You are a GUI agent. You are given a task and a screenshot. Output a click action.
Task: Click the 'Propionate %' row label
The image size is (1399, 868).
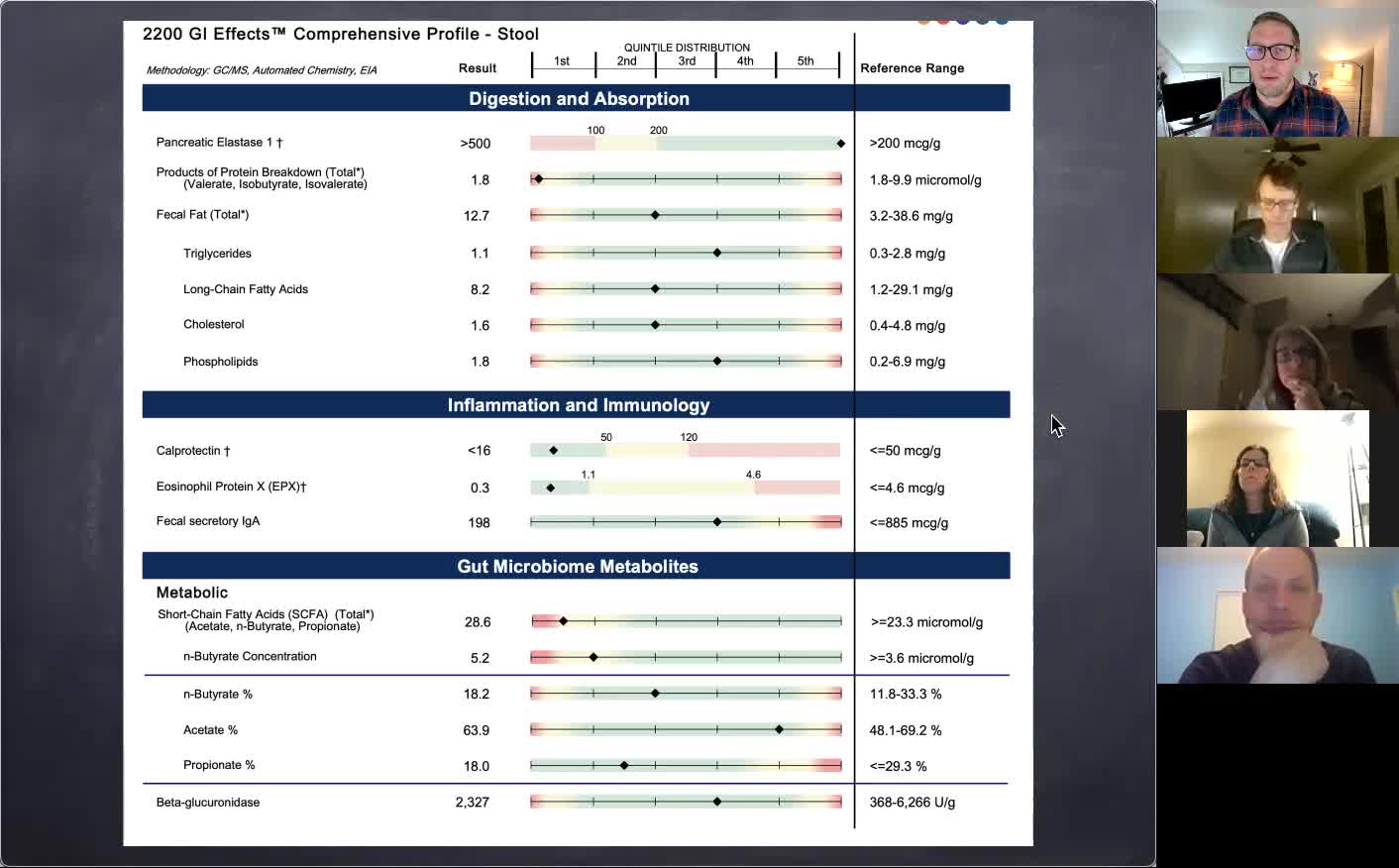click(219, 765)
